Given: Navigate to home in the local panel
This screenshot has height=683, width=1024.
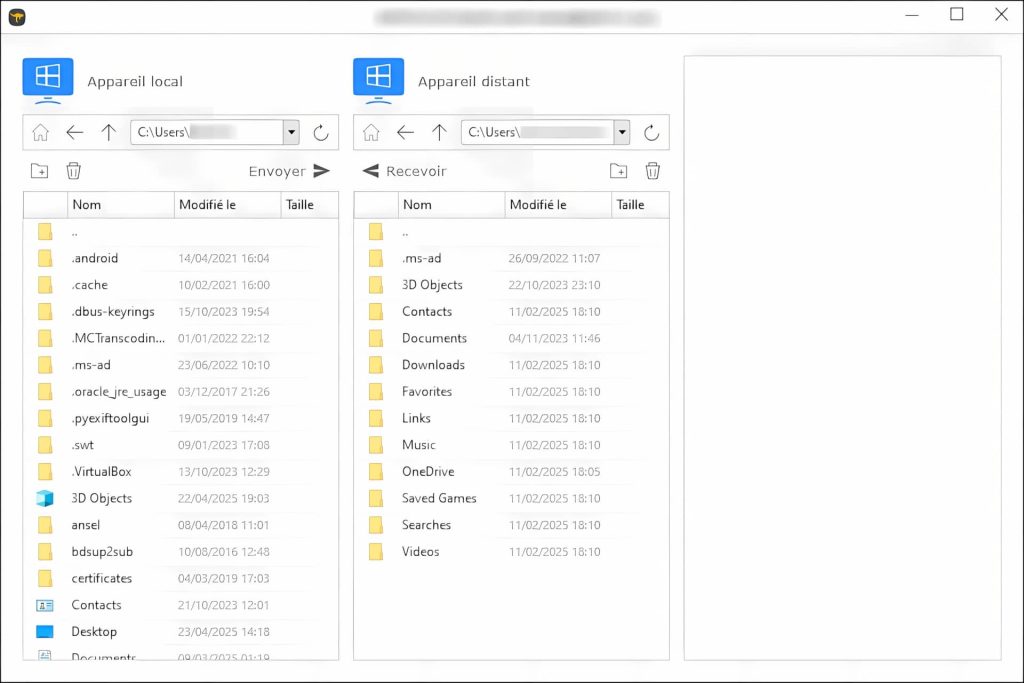Looking at the screenshot, I should 38,131.
